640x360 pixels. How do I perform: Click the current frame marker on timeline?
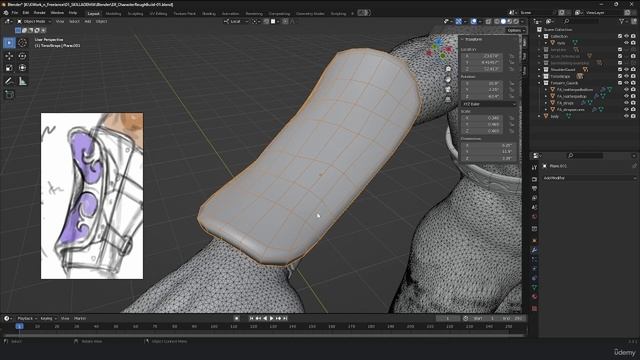pyautogui.click(x=19, y=326)
